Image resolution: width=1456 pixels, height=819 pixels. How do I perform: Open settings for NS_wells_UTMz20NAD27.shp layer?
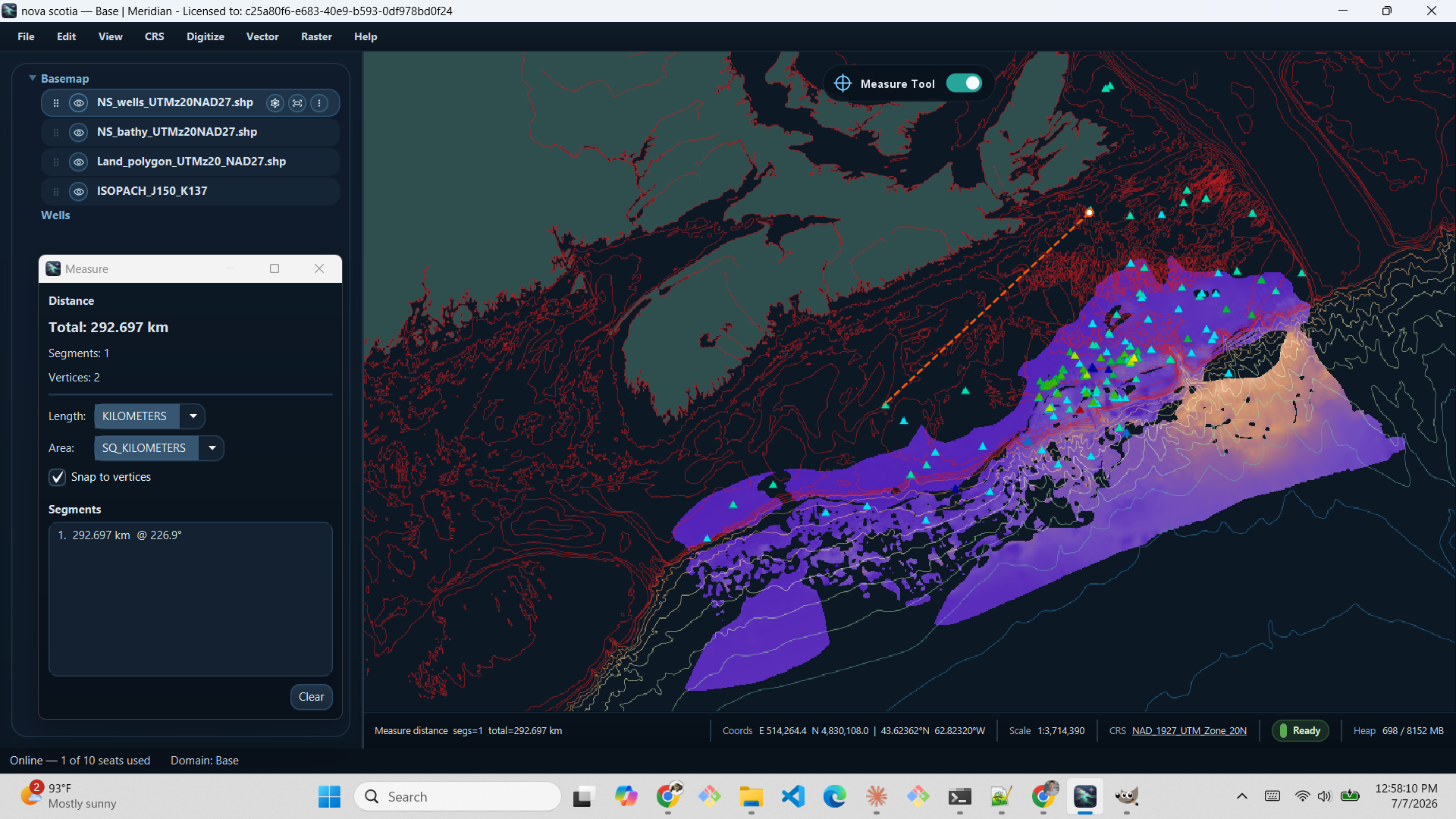click(x=275, y=103)
